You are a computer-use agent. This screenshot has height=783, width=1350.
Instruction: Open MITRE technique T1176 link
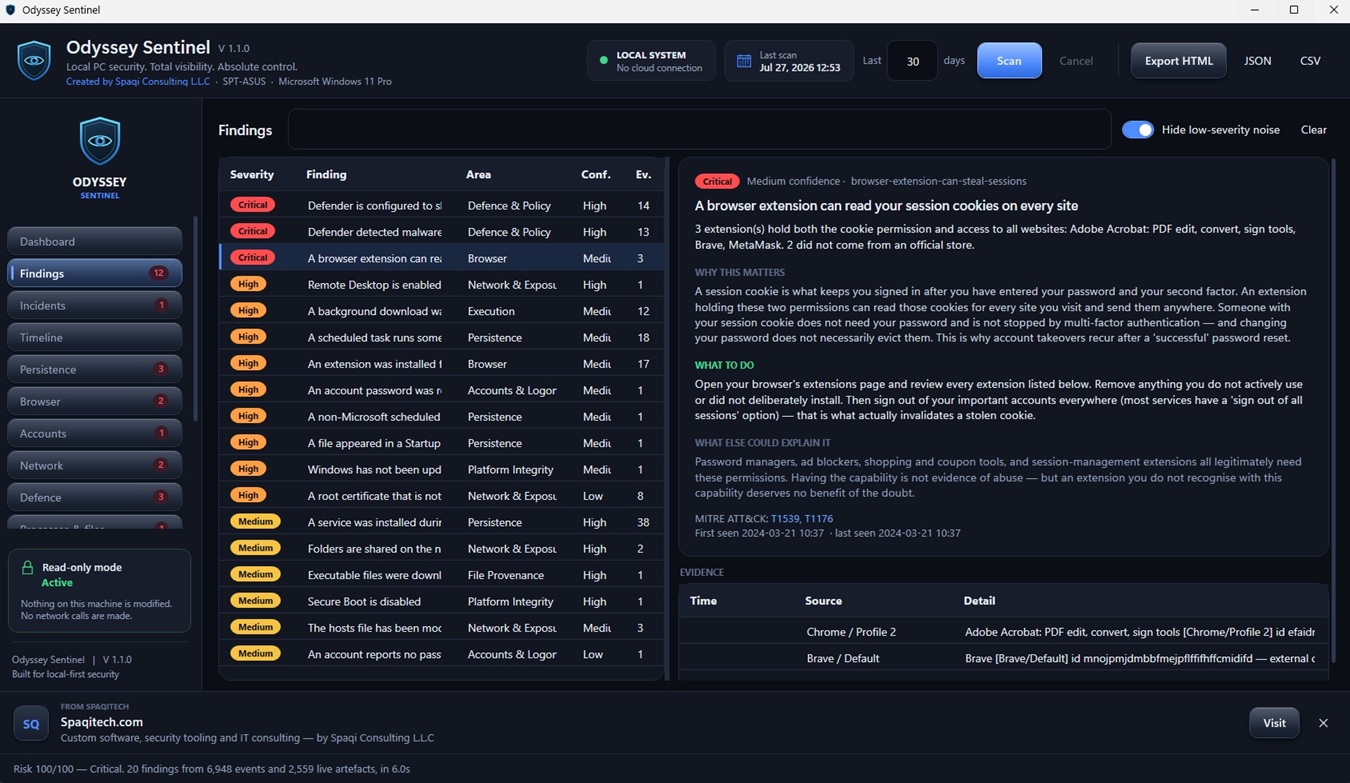click(819, 519)
